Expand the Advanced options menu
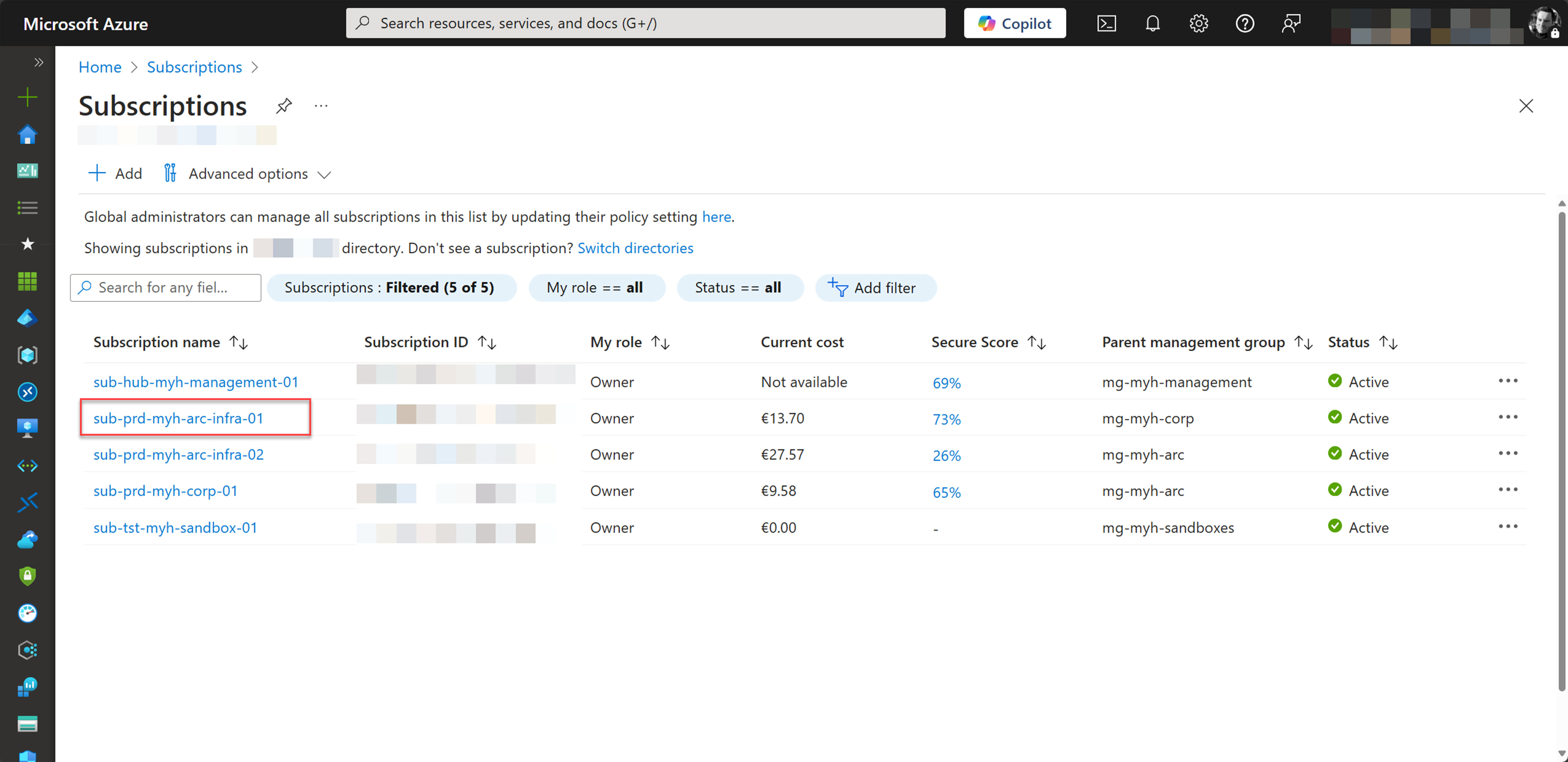Screen dimensions: 1568x762 pyautogui.click(x=247, y=174)
